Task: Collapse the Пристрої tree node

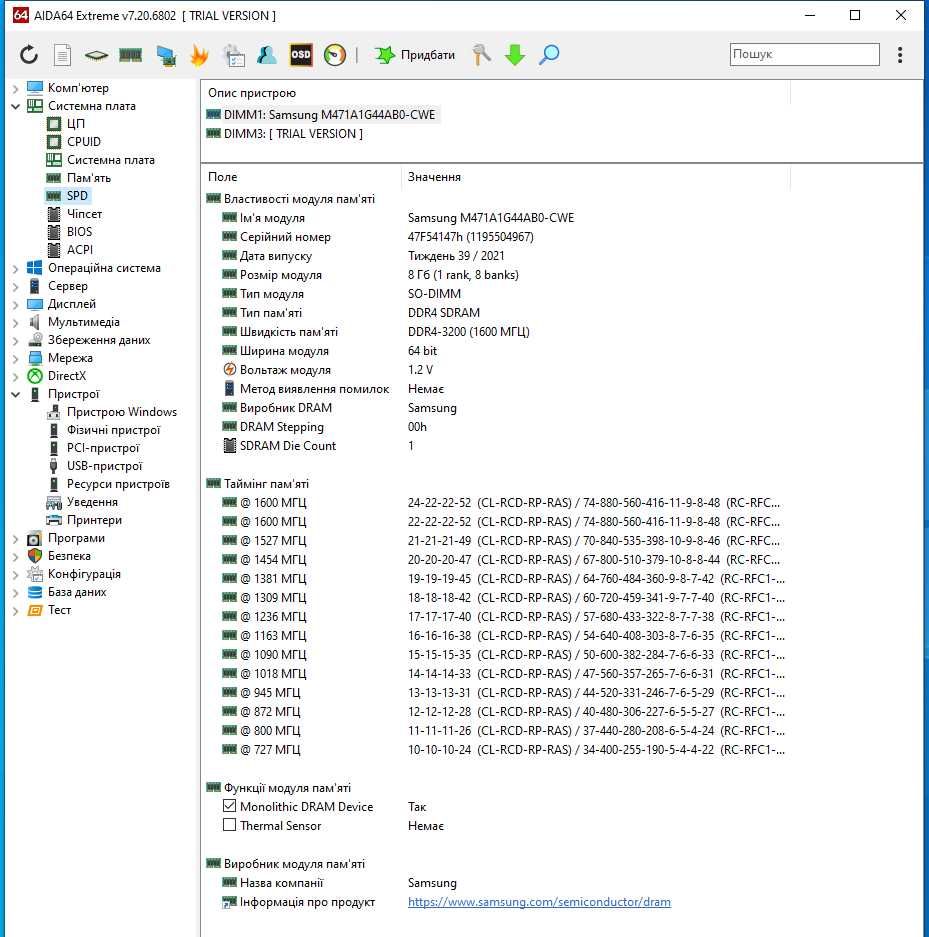Action: (16, 394)
